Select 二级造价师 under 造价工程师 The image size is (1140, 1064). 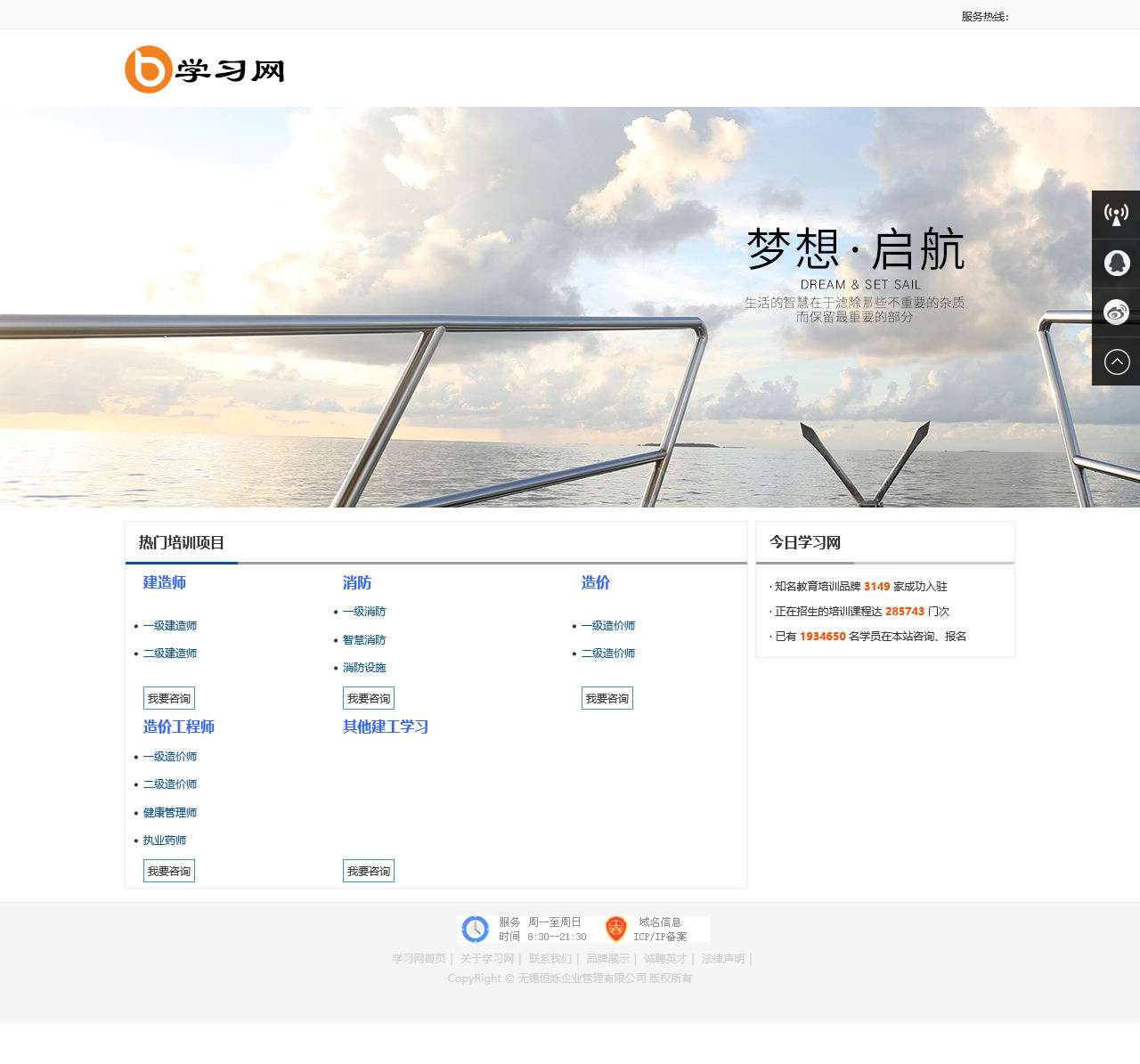170,784
